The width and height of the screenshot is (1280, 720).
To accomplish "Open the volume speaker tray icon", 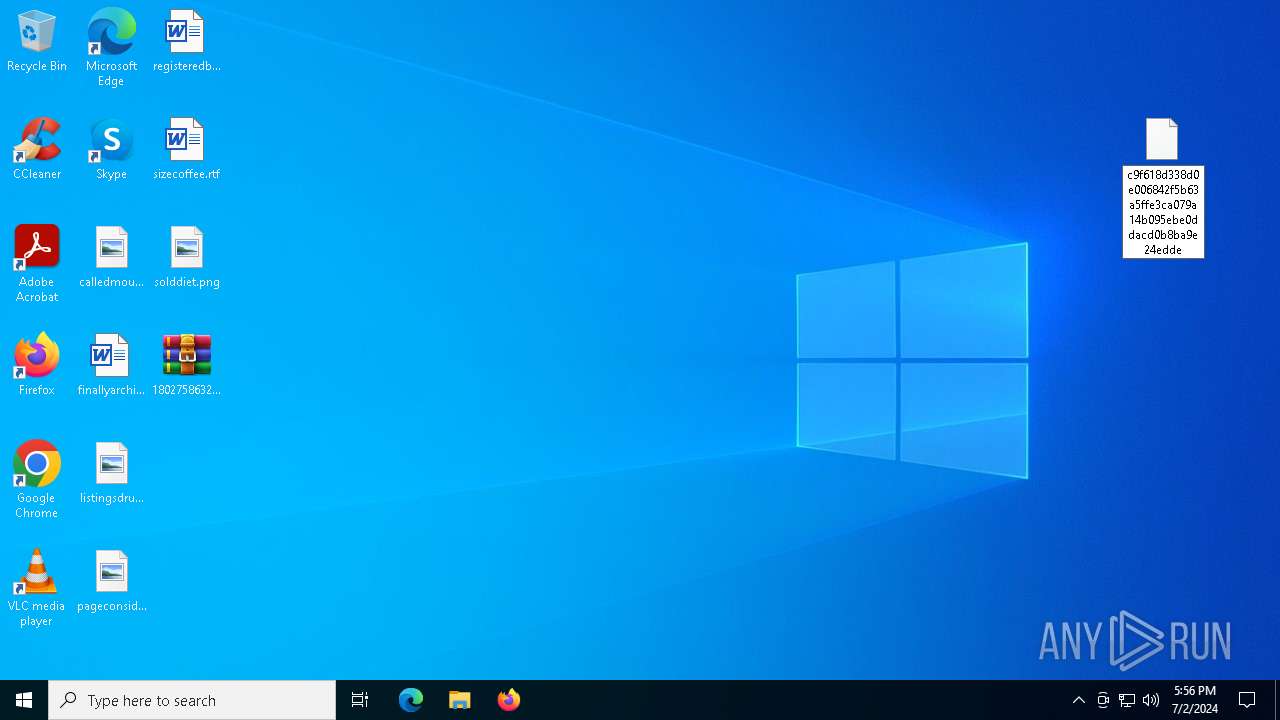I will [1151, 700].
